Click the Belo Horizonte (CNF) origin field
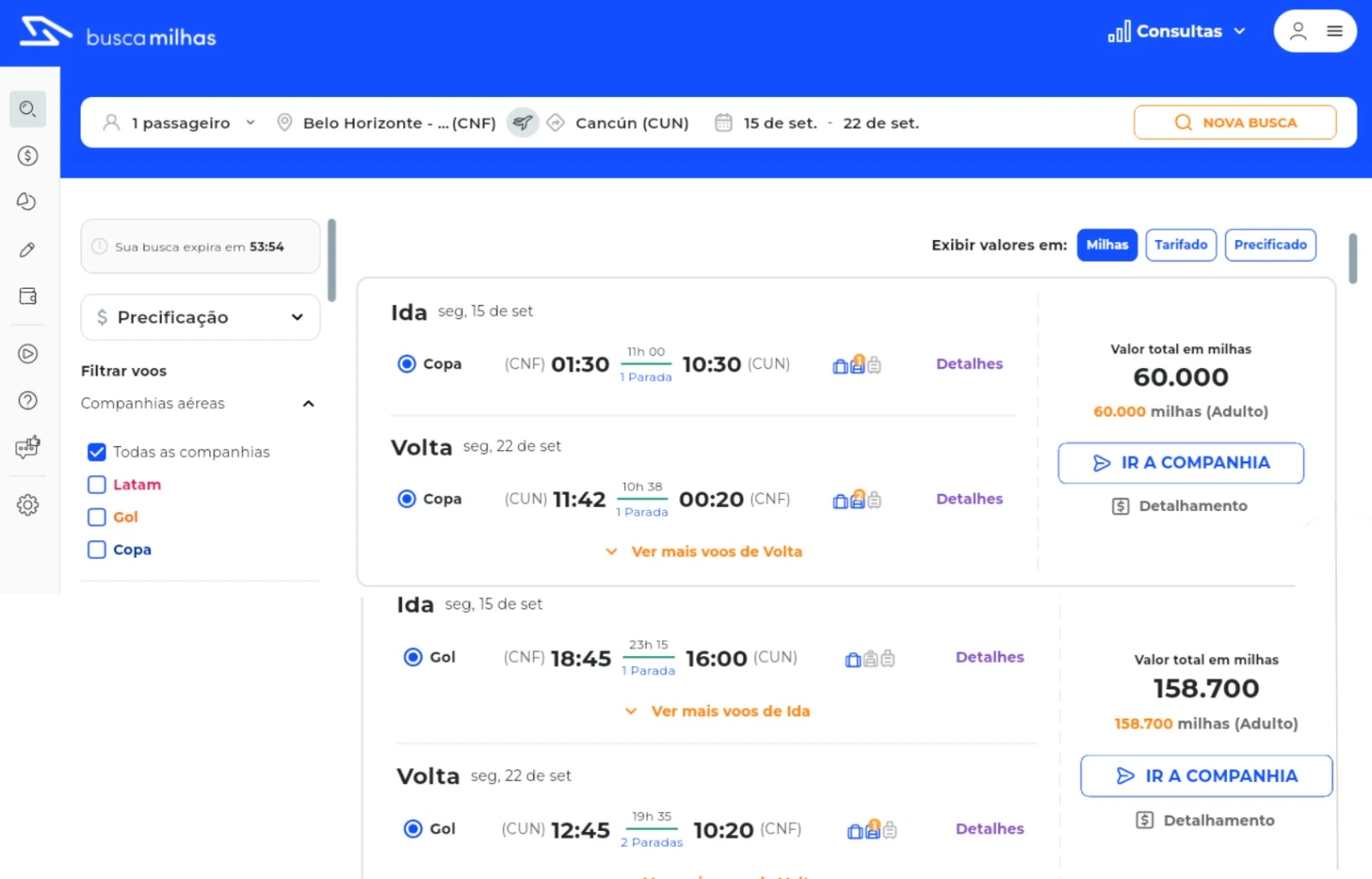This screenshot has width=1372, height=879. pyautogui.click(x=399, y=123)
